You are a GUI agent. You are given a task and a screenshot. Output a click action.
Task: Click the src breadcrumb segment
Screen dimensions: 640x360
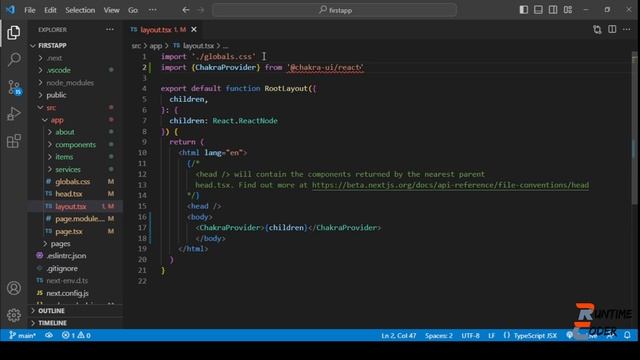[136, 46]
